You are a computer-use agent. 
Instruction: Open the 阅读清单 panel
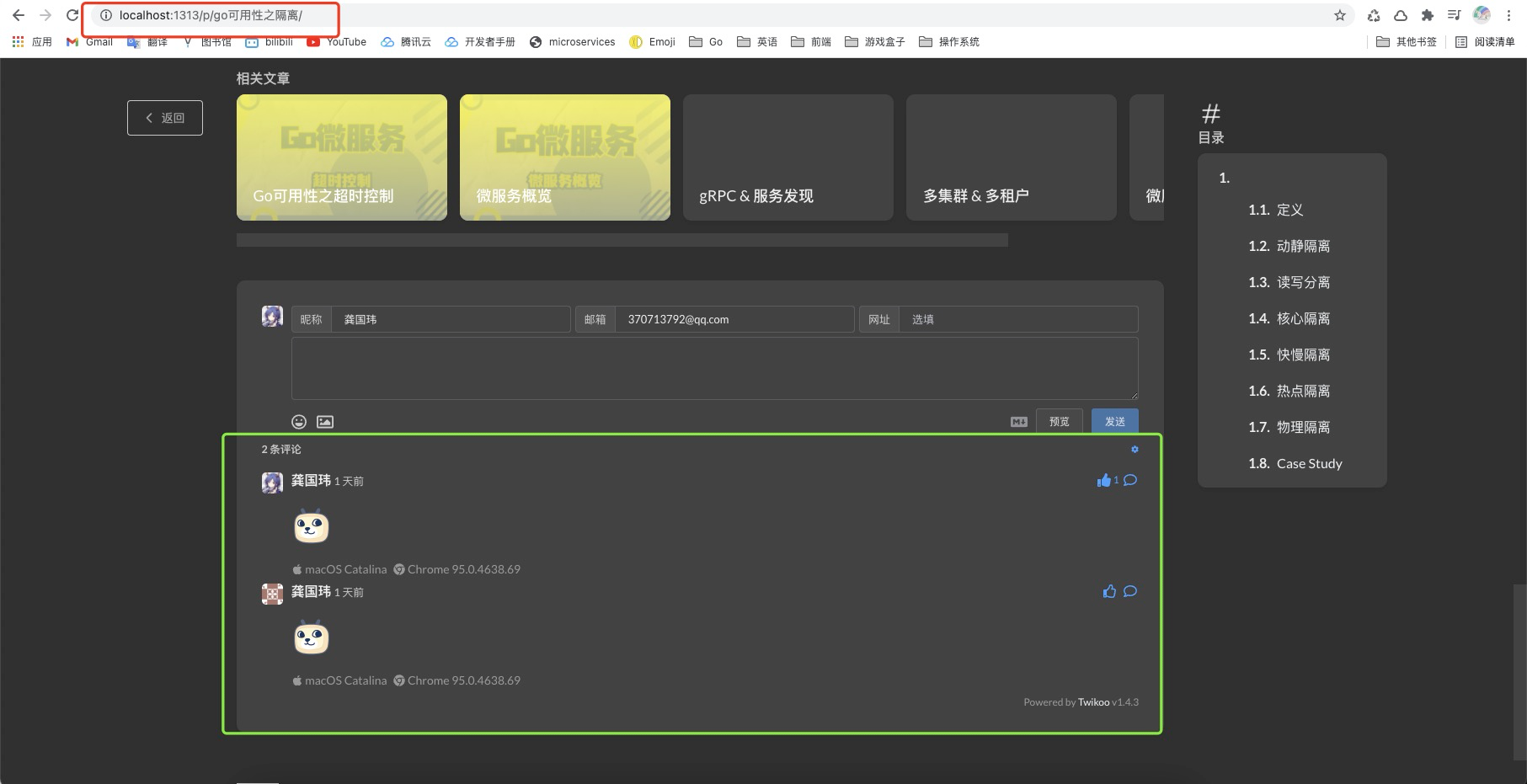pyautogui.click(x=1481, y=41)
